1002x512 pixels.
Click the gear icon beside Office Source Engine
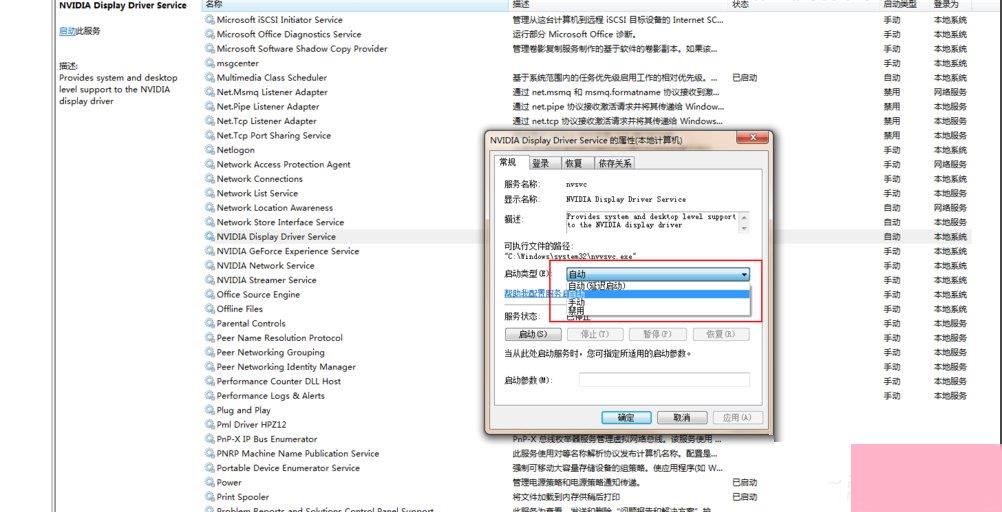tap(210, 295)
